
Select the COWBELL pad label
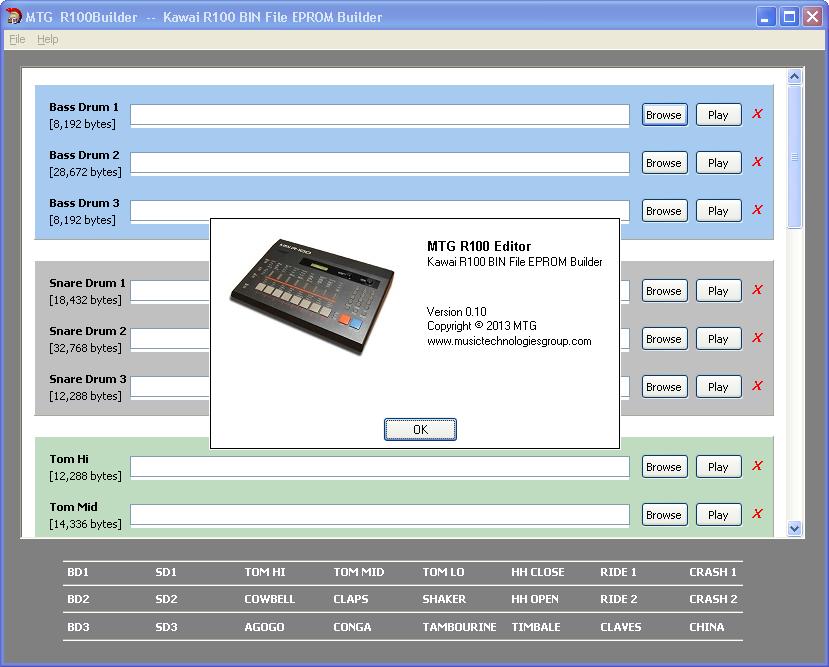pos(270,599)
